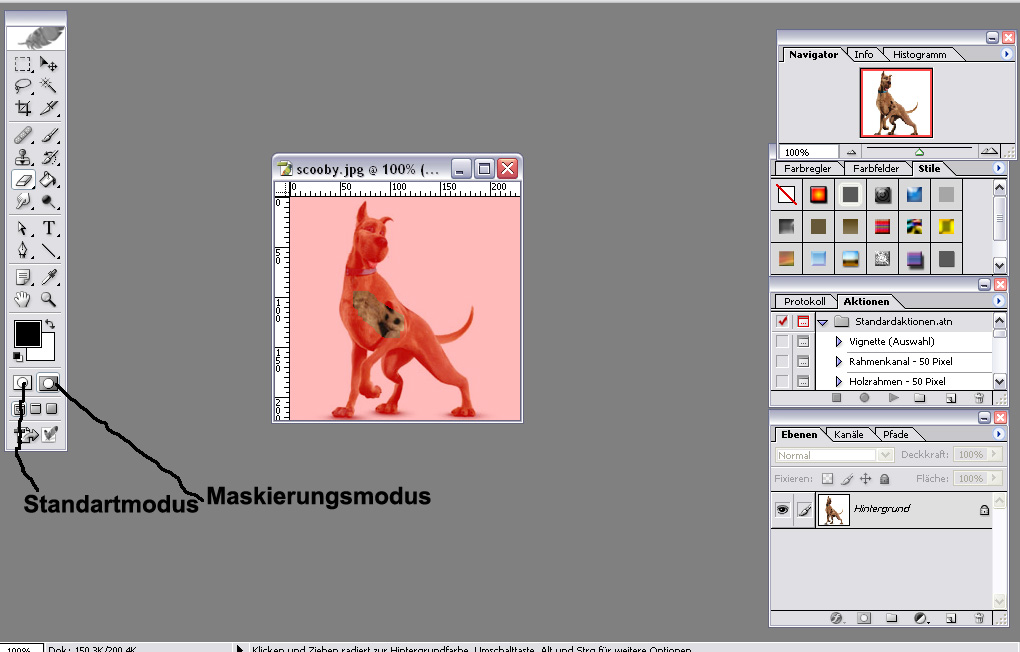Switch to the Farbregler tab
The image size is (1020, 652).
click(807, 169)
